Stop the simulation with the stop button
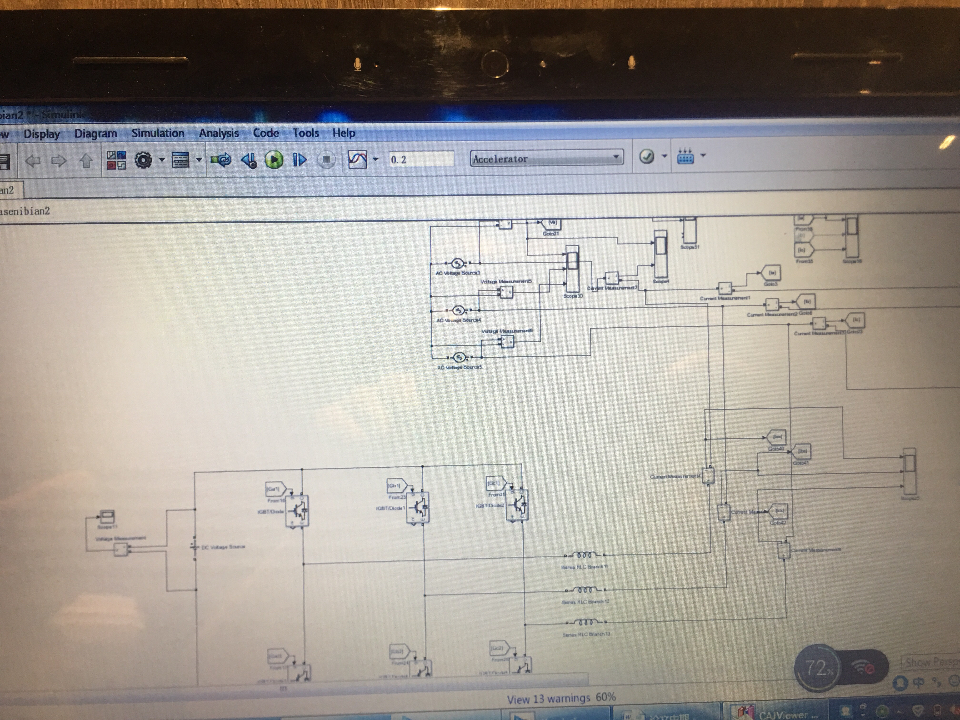 [x=326, y=160]
